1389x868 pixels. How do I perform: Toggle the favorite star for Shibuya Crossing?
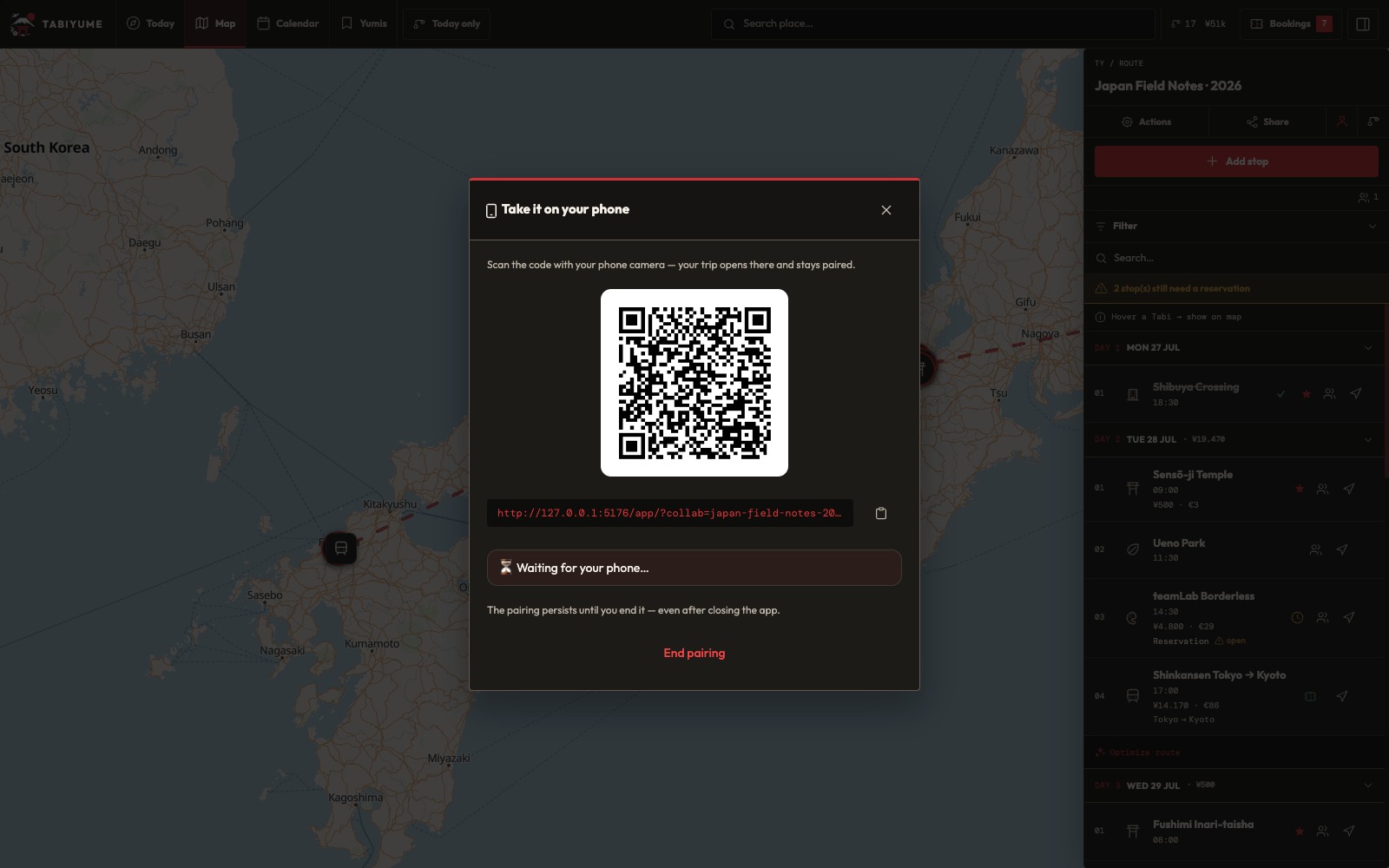click(x=1306, y=394)
